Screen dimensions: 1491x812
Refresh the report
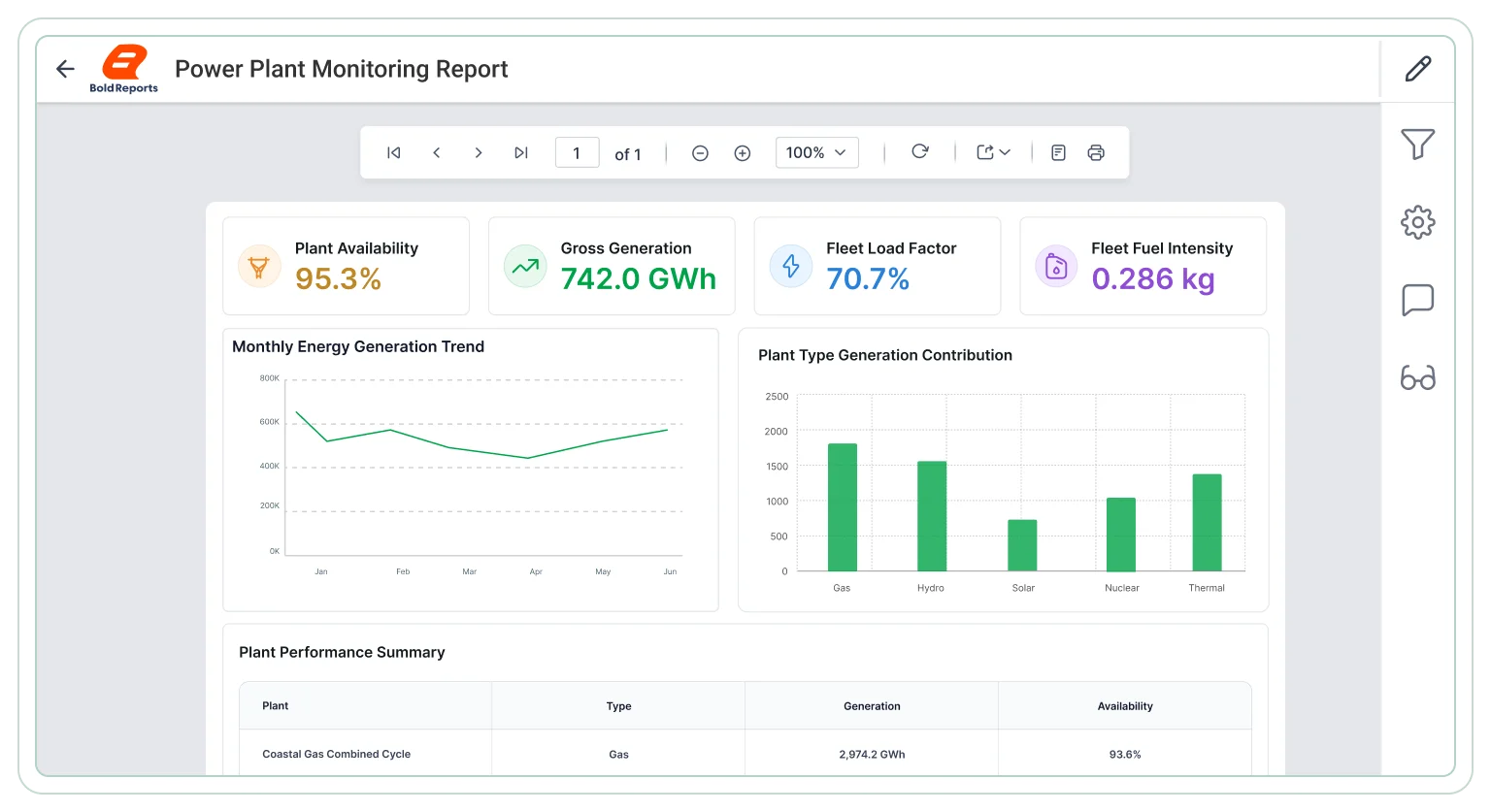920,151
